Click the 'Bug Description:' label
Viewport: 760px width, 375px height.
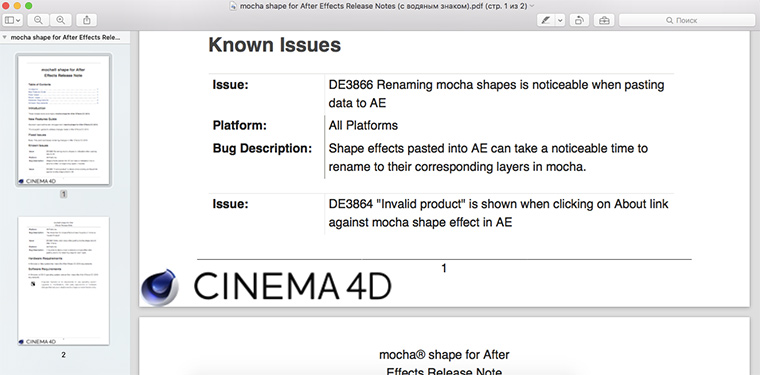[262, 148]
